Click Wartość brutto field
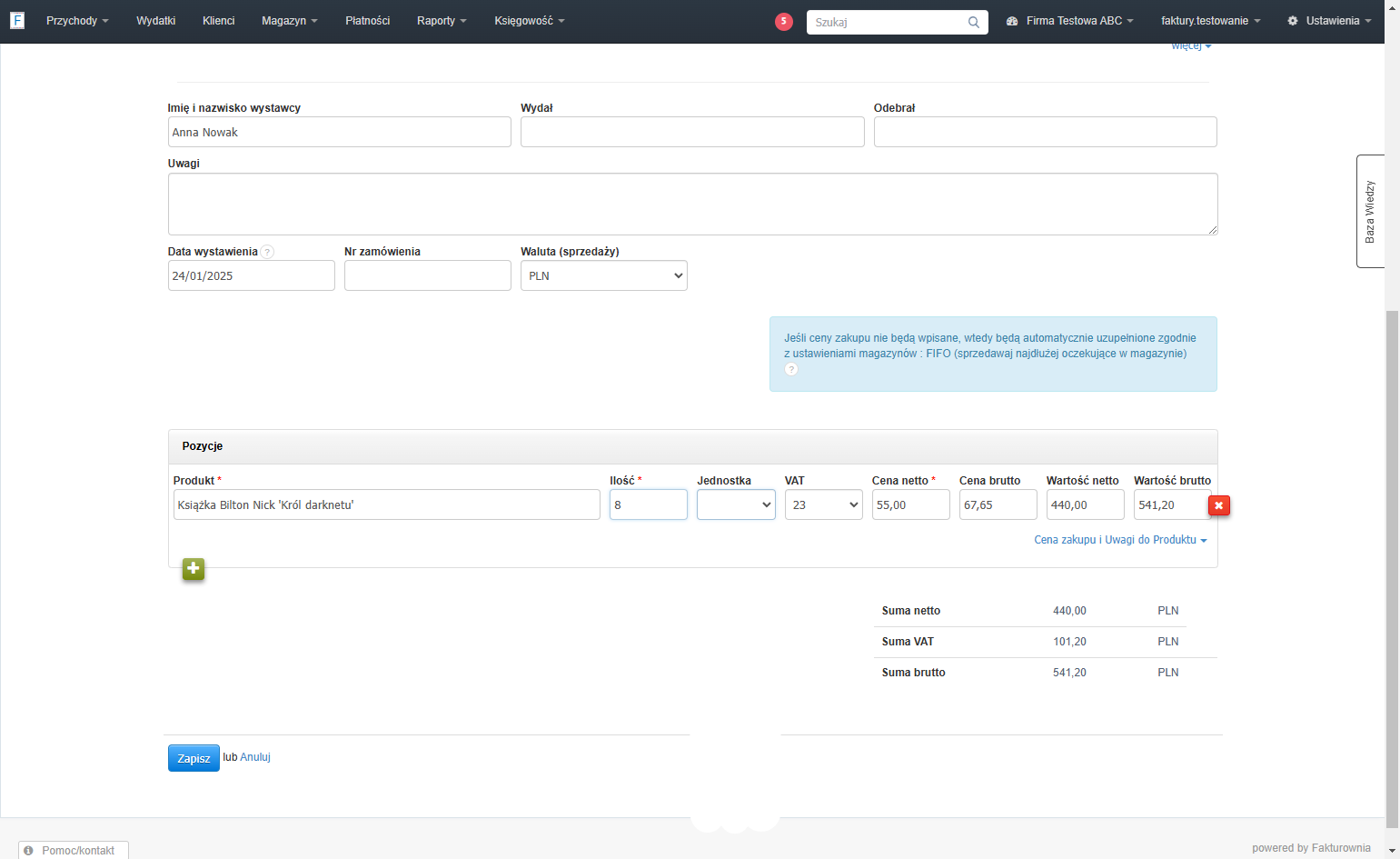1400x859 pixels. pos(1172,504)
